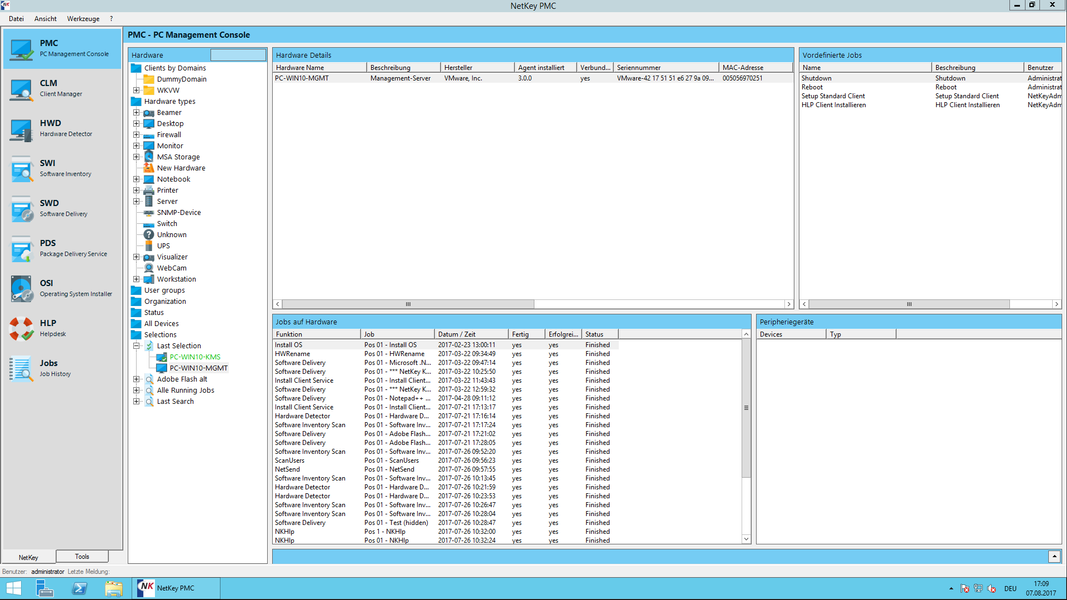
Task: Open the Jobs Job History module
Action: coord(45,368)
